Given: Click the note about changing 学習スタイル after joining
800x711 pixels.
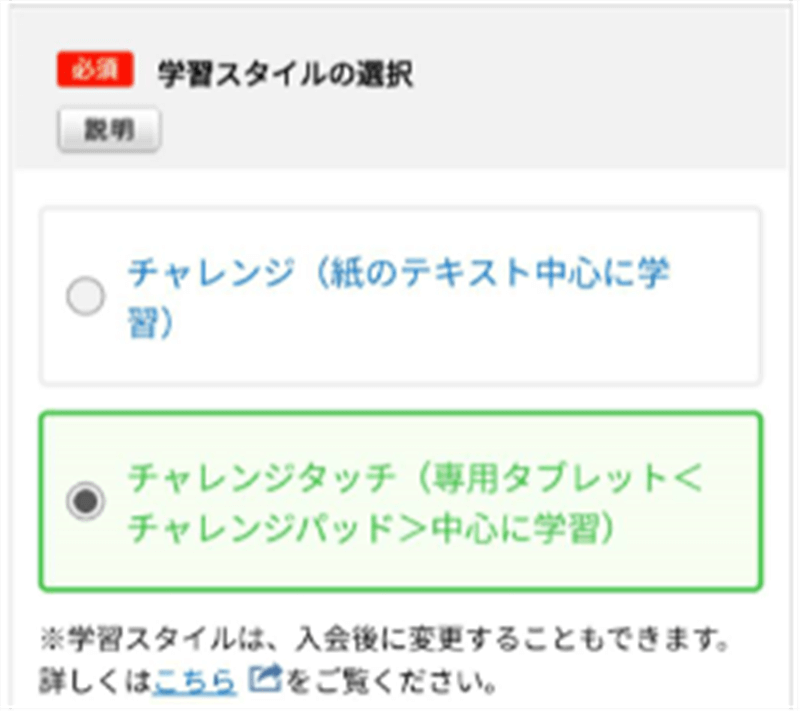Looking at the screenshot, I should (385, 638).
